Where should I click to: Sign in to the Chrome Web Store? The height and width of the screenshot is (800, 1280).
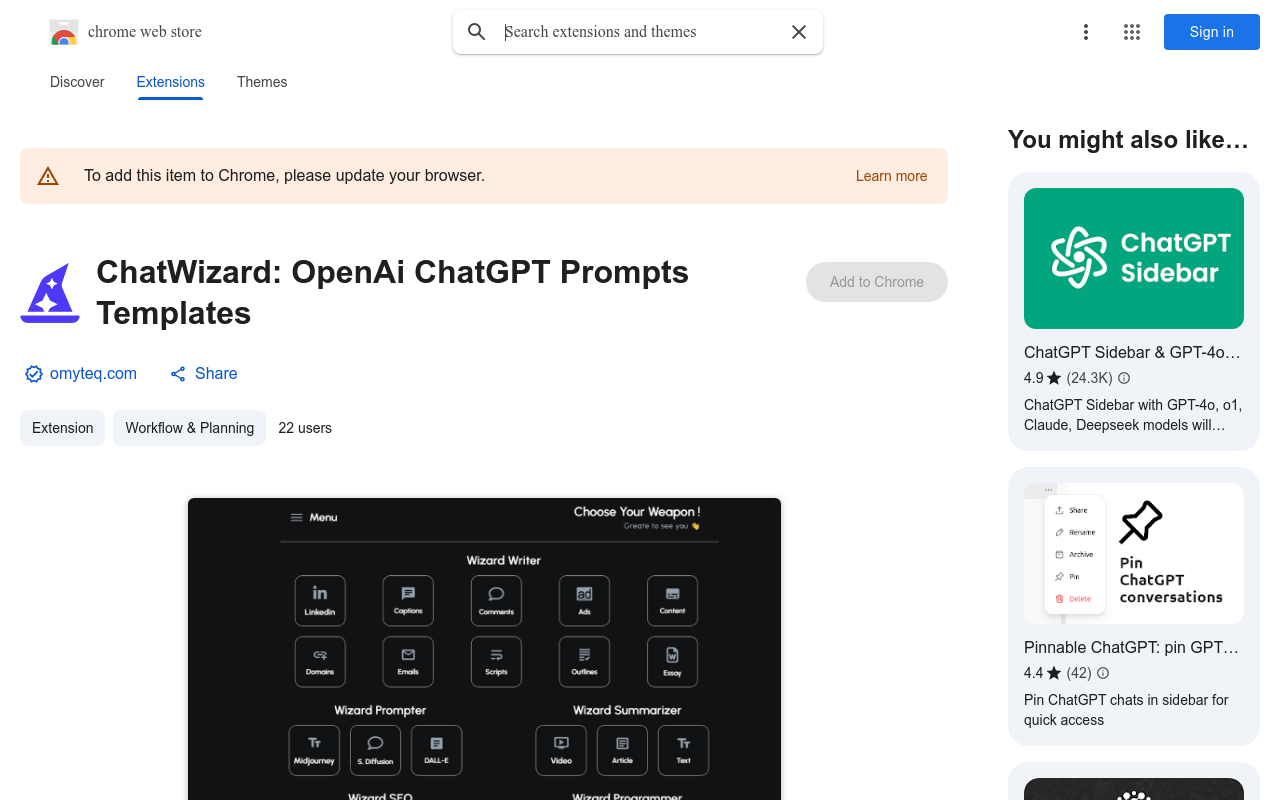[1211, 32]
